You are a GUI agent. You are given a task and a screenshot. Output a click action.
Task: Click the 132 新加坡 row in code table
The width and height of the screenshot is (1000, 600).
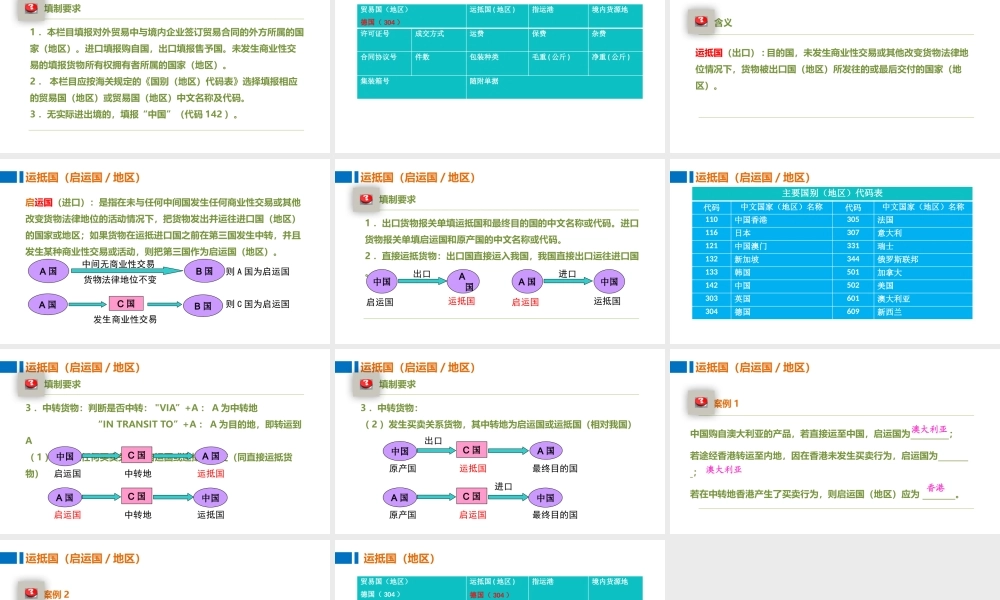point(762,260)
